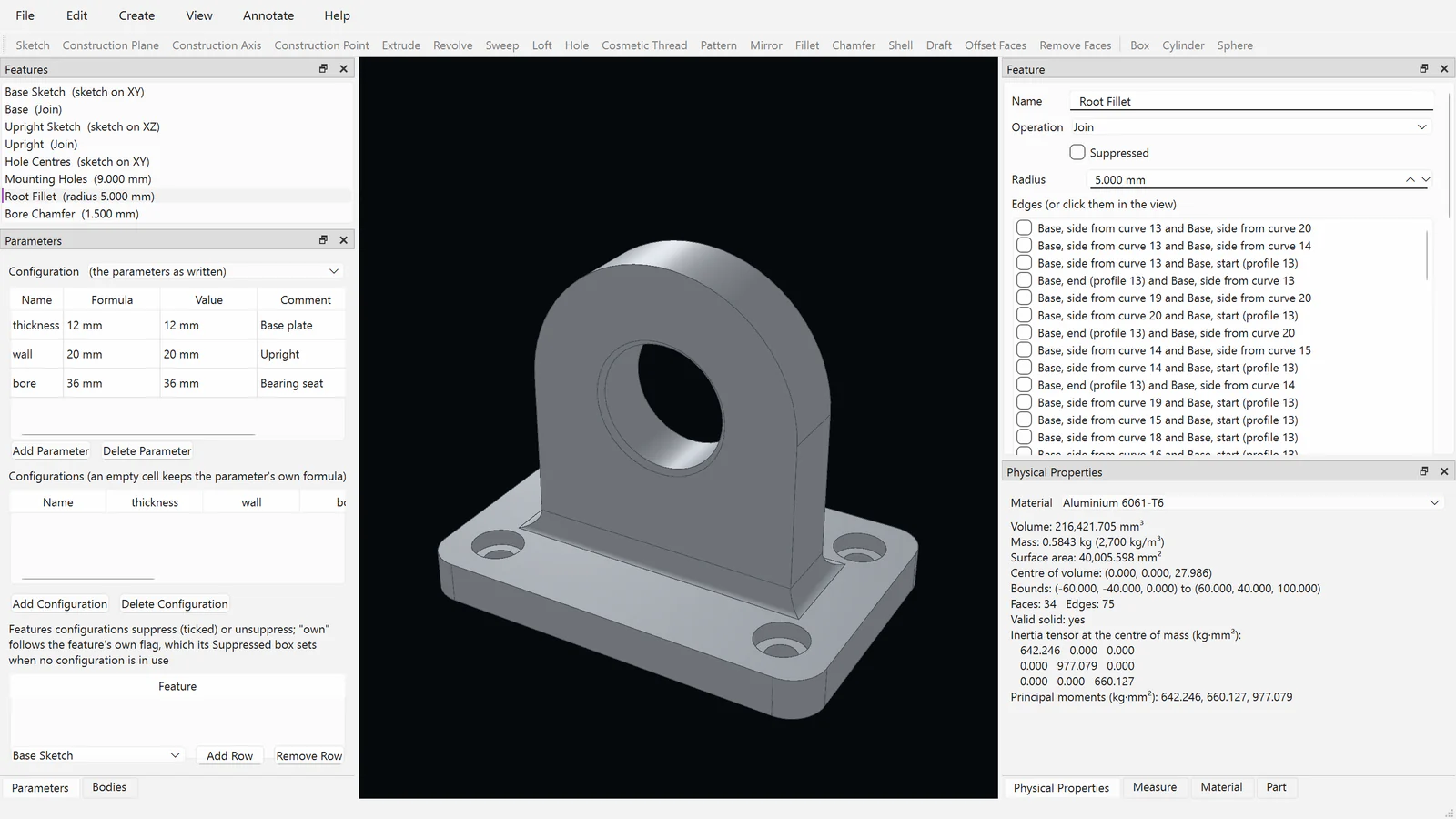This screenshot has width=1456, height=819.
Task: Select the Chamfer tool
Action: (x=854, y=45)
